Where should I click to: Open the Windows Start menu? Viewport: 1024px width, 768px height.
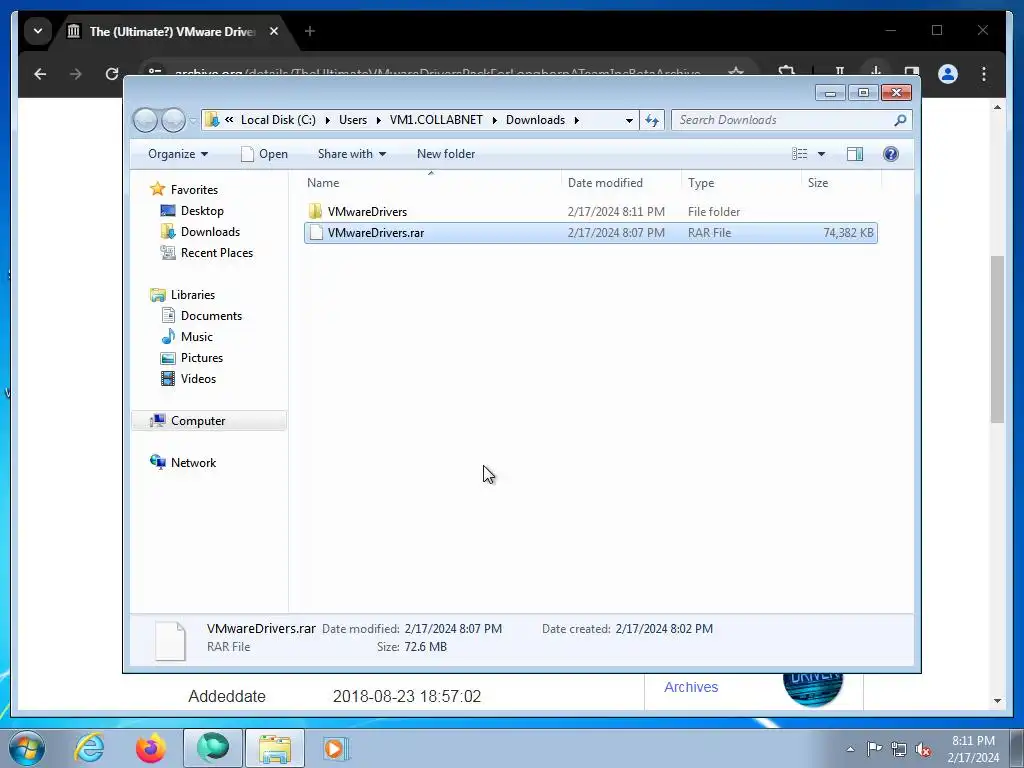pos(26,748)
